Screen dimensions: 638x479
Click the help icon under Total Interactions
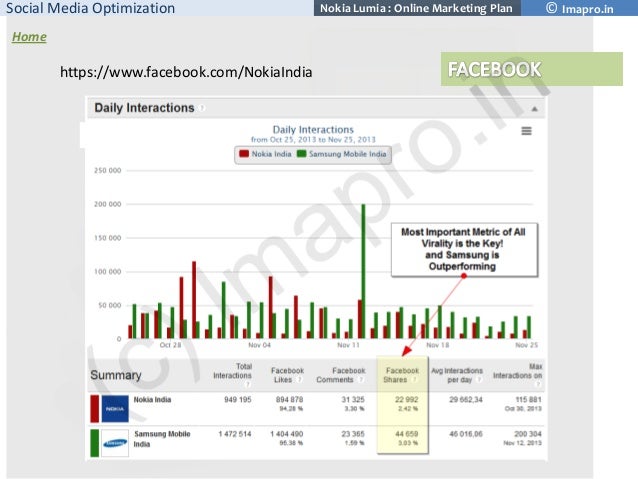coord(247,384)
